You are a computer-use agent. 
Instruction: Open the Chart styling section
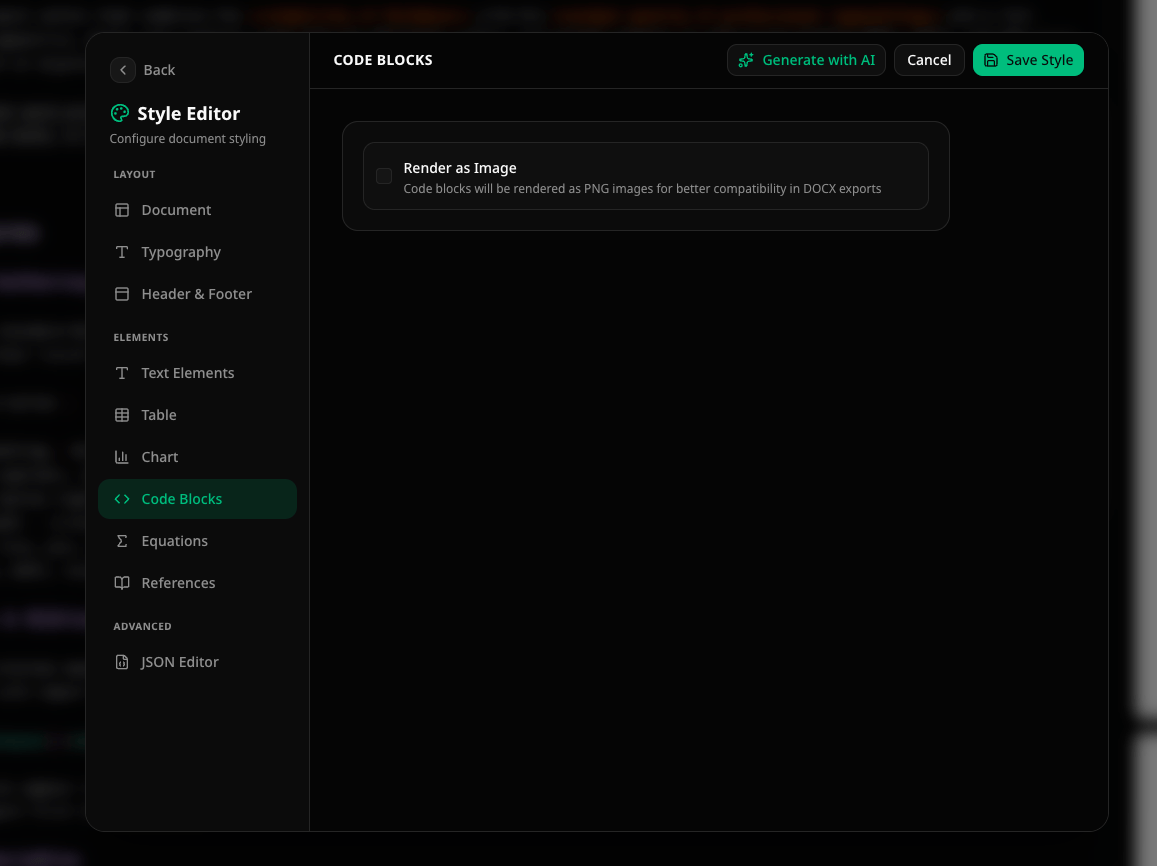point(197,457)
